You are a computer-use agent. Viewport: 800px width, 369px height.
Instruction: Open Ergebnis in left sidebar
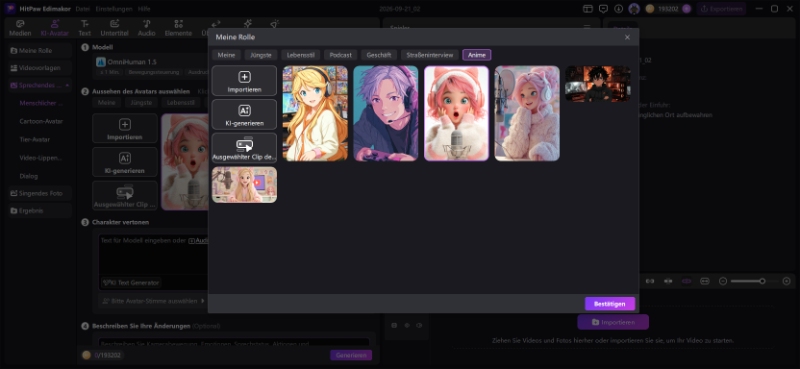[39, 211]
